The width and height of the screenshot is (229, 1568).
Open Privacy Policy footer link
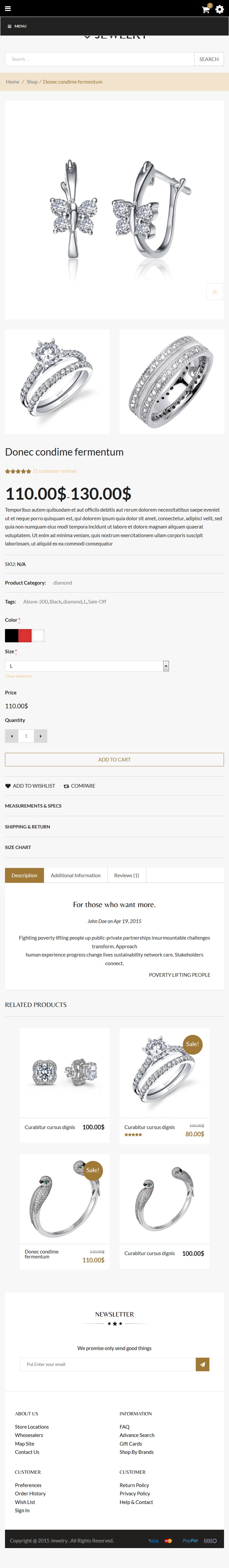[135, 1494]
